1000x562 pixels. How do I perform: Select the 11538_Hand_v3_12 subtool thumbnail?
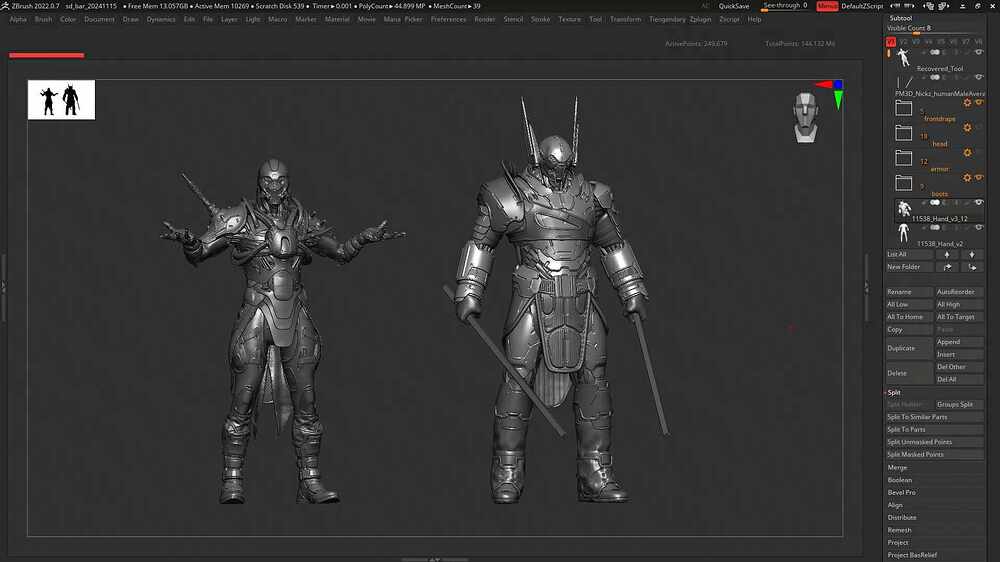904,209
